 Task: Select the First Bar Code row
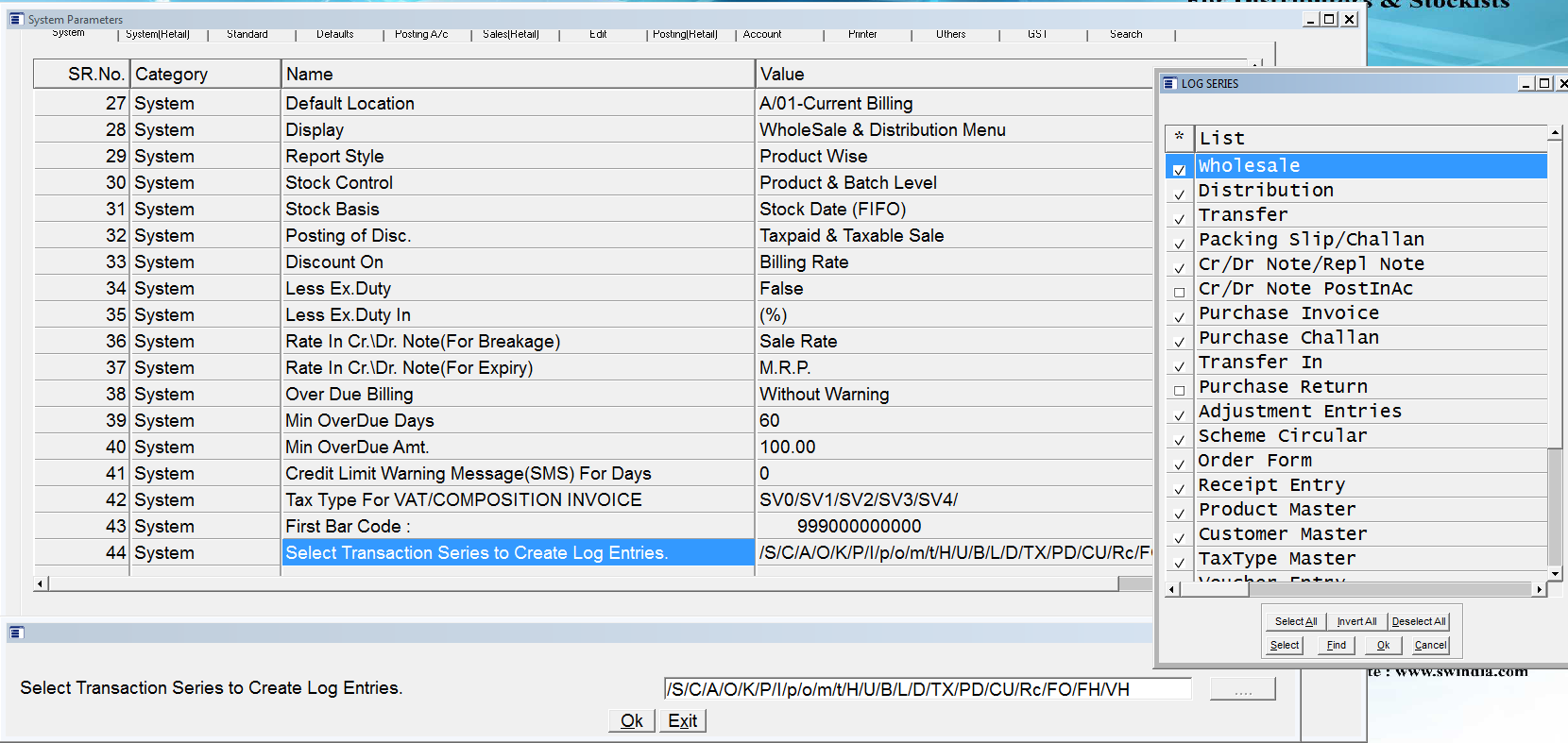point(593,526)
